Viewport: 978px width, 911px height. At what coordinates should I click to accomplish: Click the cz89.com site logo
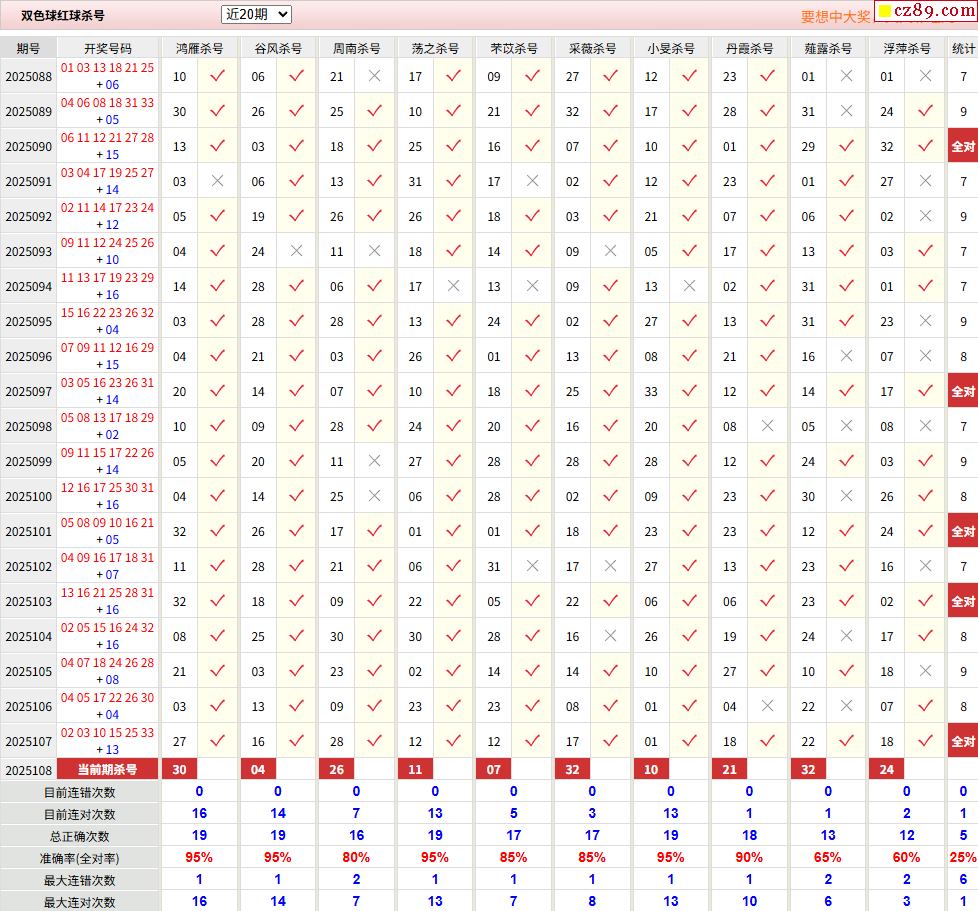pos(925,12)
